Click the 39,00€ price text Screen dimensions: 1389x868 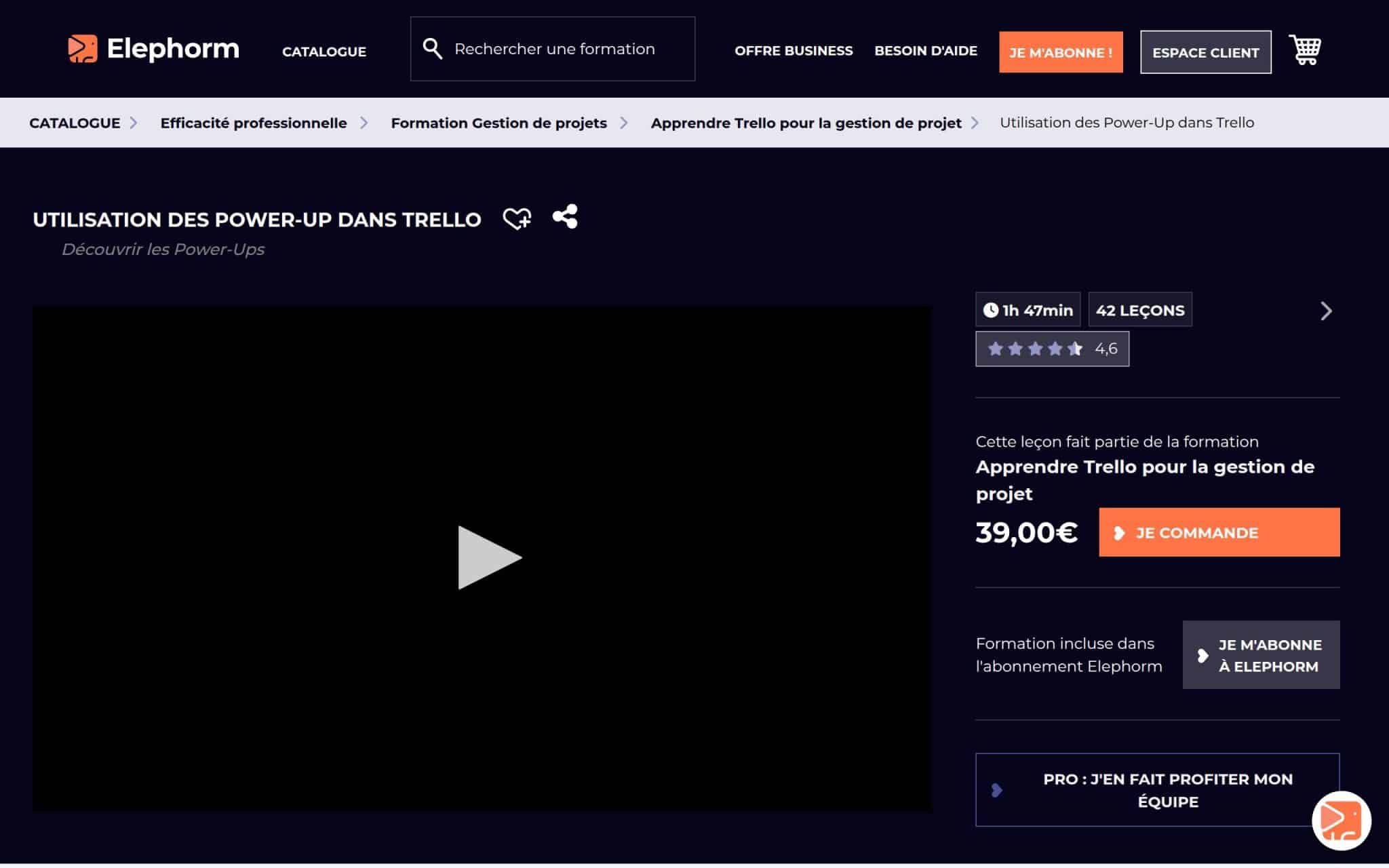1026,532
